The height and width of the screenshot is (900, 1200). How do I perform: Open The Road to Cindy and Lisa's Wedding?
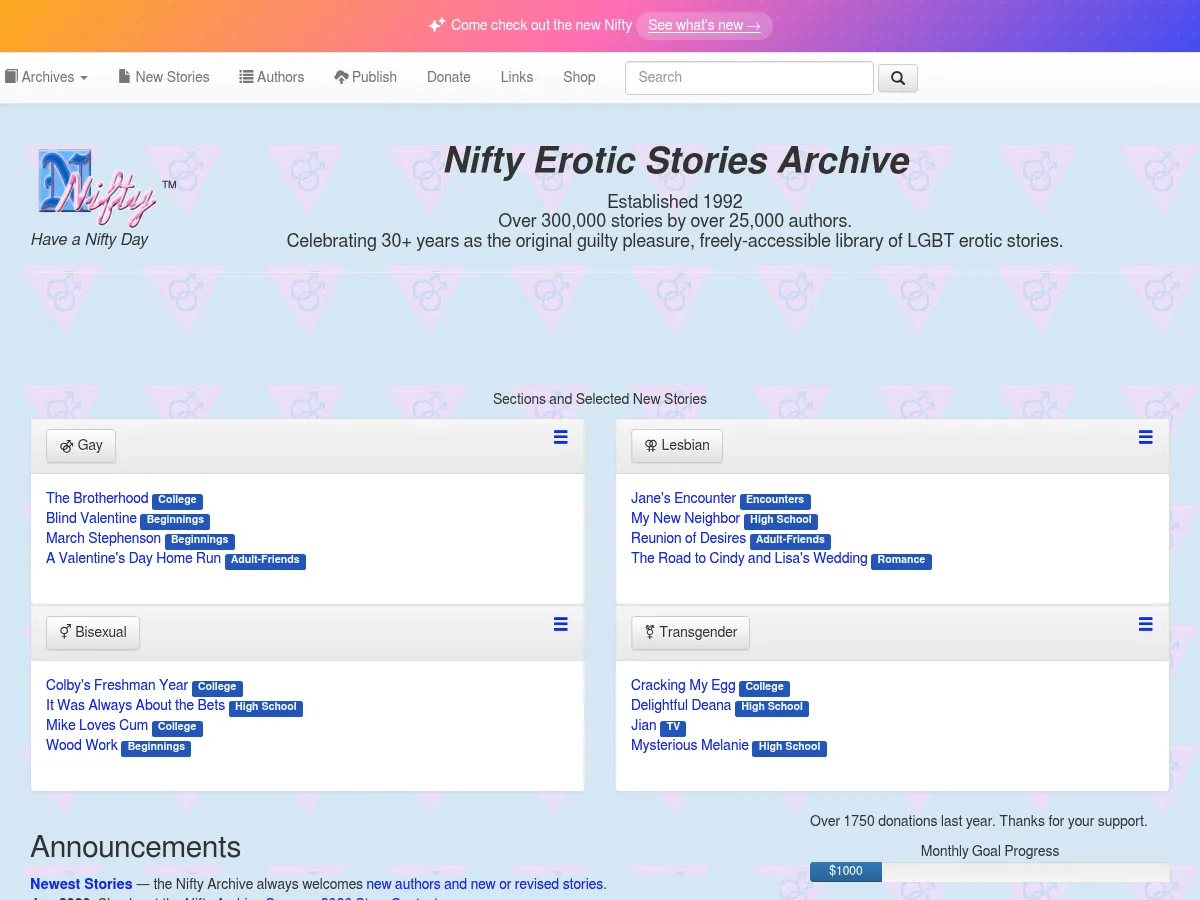tap(749, 558)
